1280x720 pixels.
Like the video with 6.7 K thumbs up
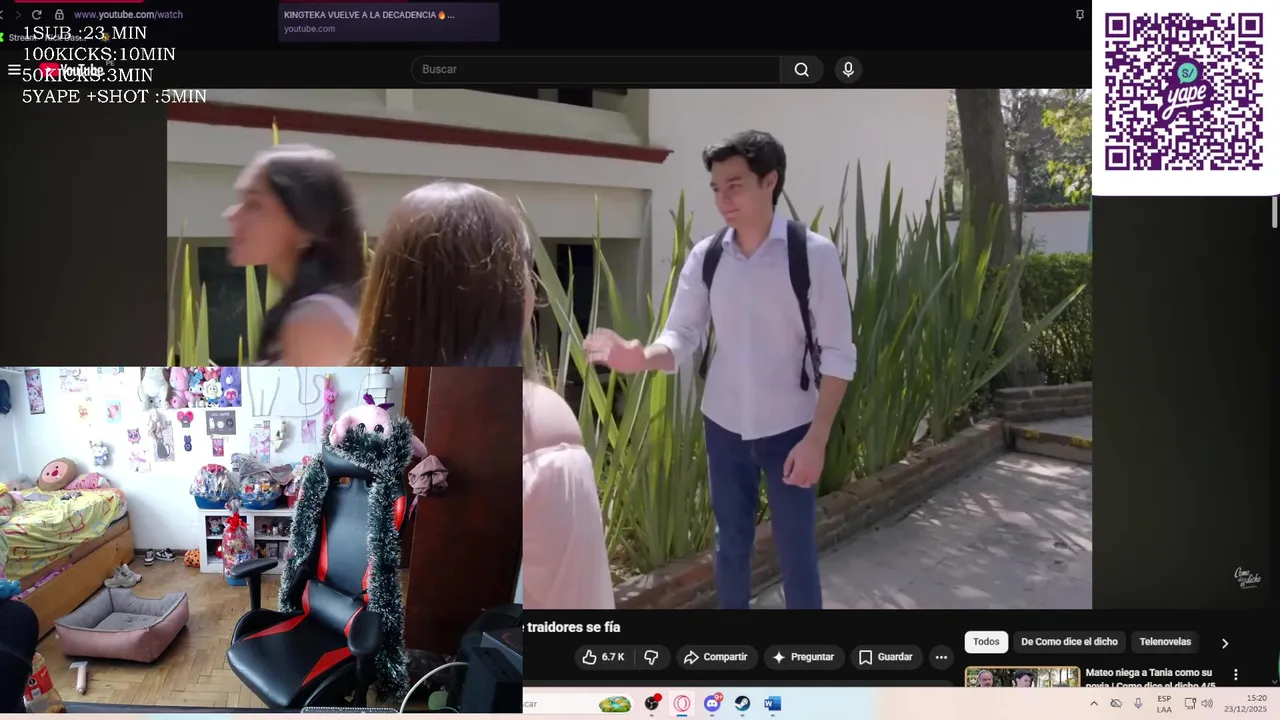coord(603,657)
